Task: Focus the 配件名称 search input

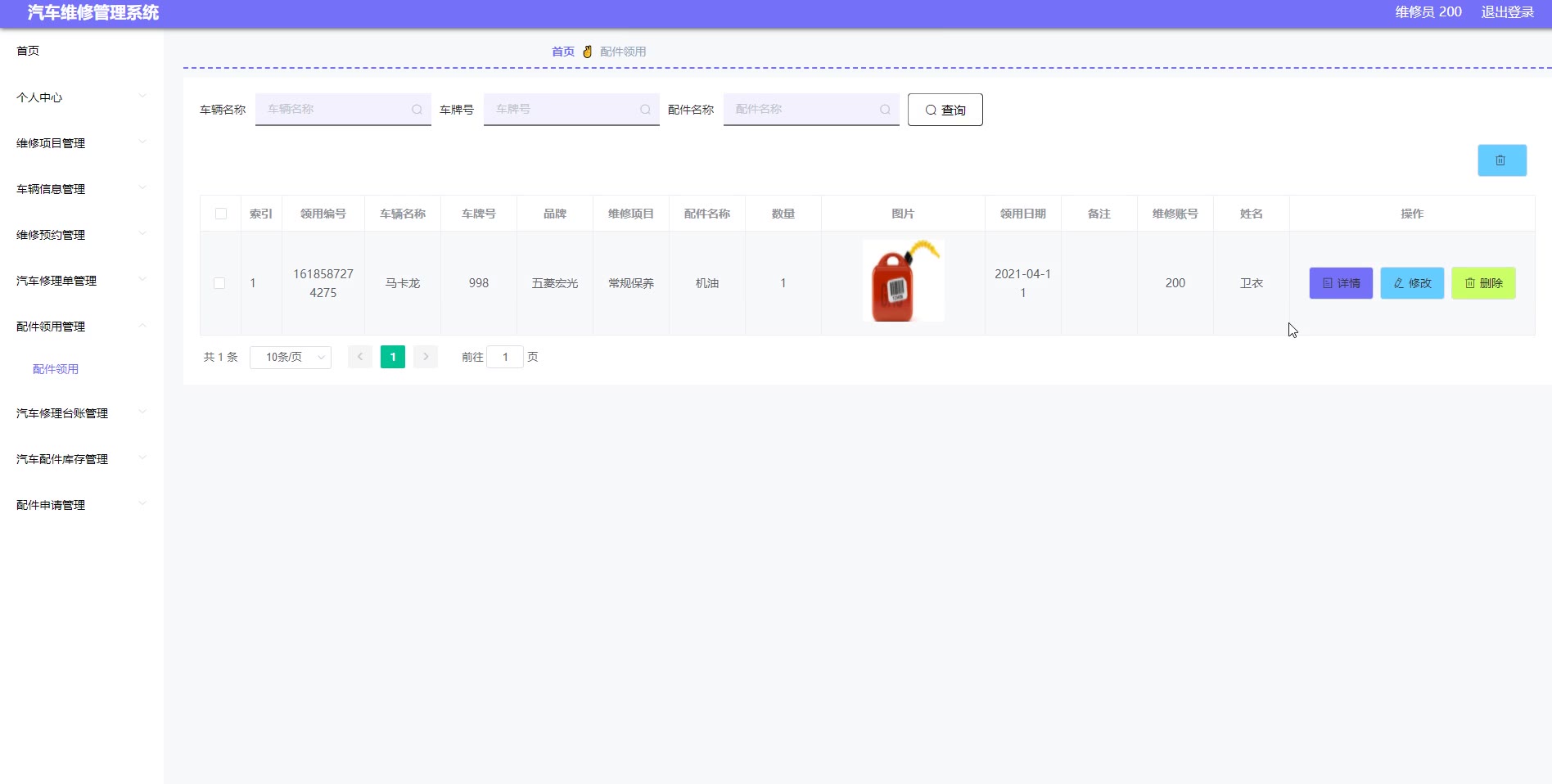Action: (811, 109)
